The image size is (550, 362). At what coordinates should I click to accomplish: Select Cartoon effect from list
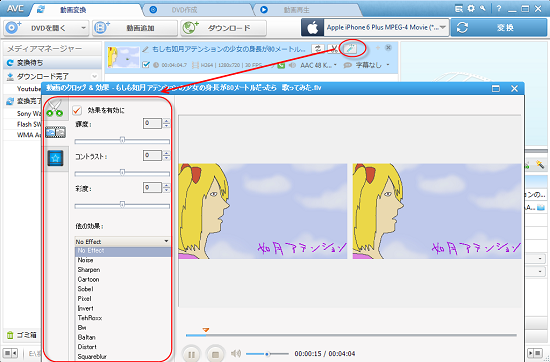pos(88,279)
